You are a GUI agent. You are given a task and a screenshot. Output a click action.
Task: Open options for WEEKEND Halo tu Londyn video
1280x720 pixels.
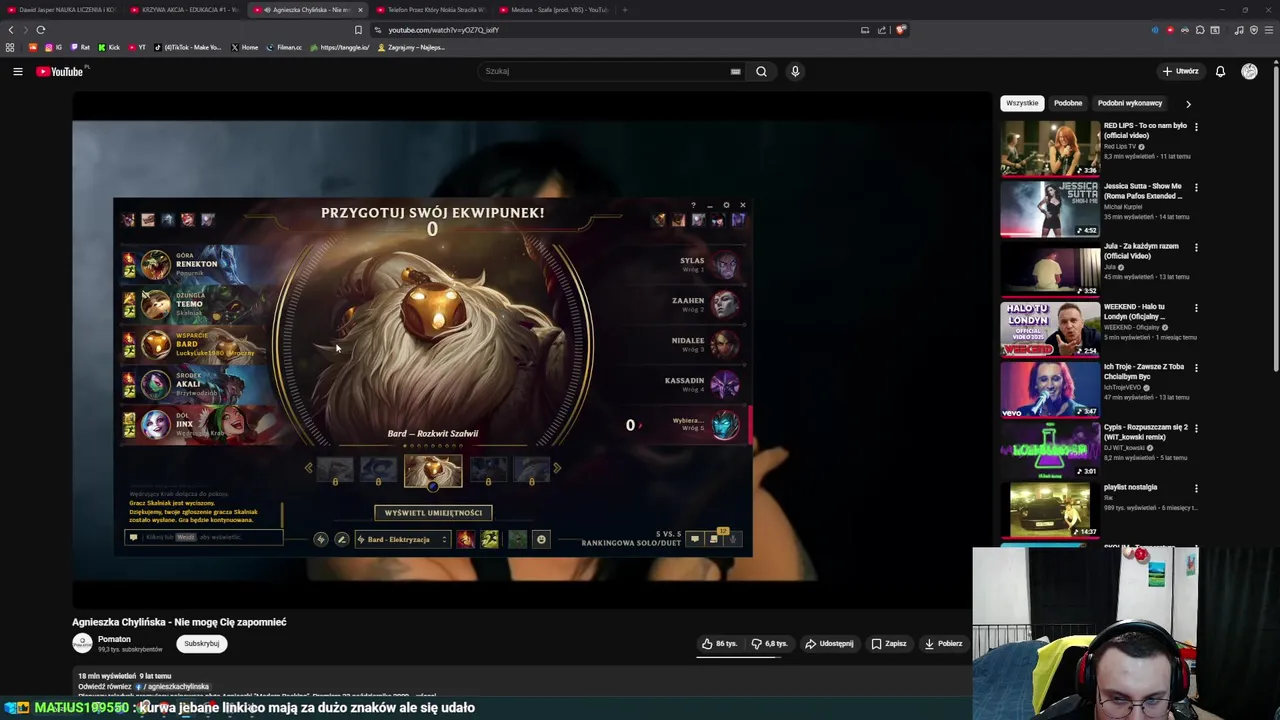pyautogui.click(x=1196, y=308)
